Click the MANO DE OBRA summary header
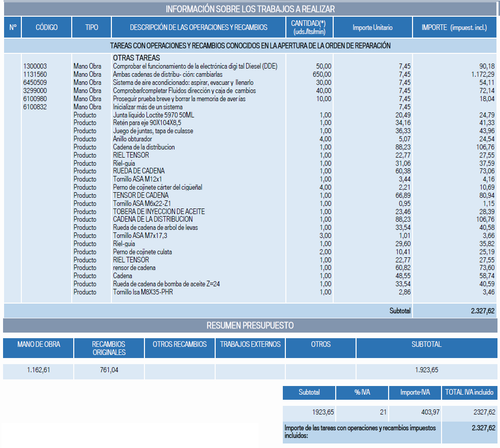 [38, 348]
